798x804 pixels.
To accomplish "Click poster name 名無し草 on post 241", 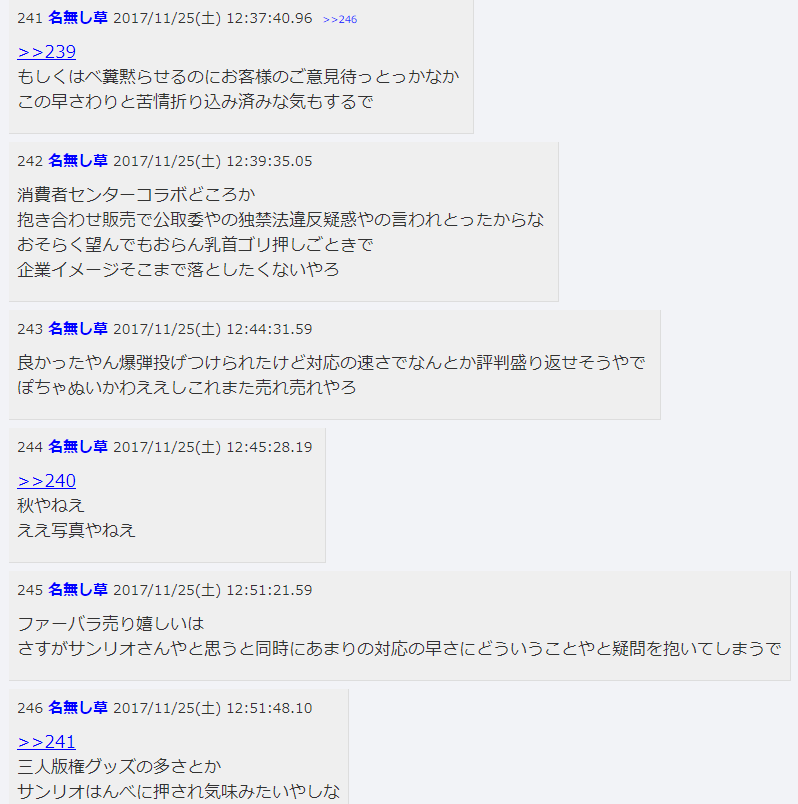I will (x=78, y=18).
